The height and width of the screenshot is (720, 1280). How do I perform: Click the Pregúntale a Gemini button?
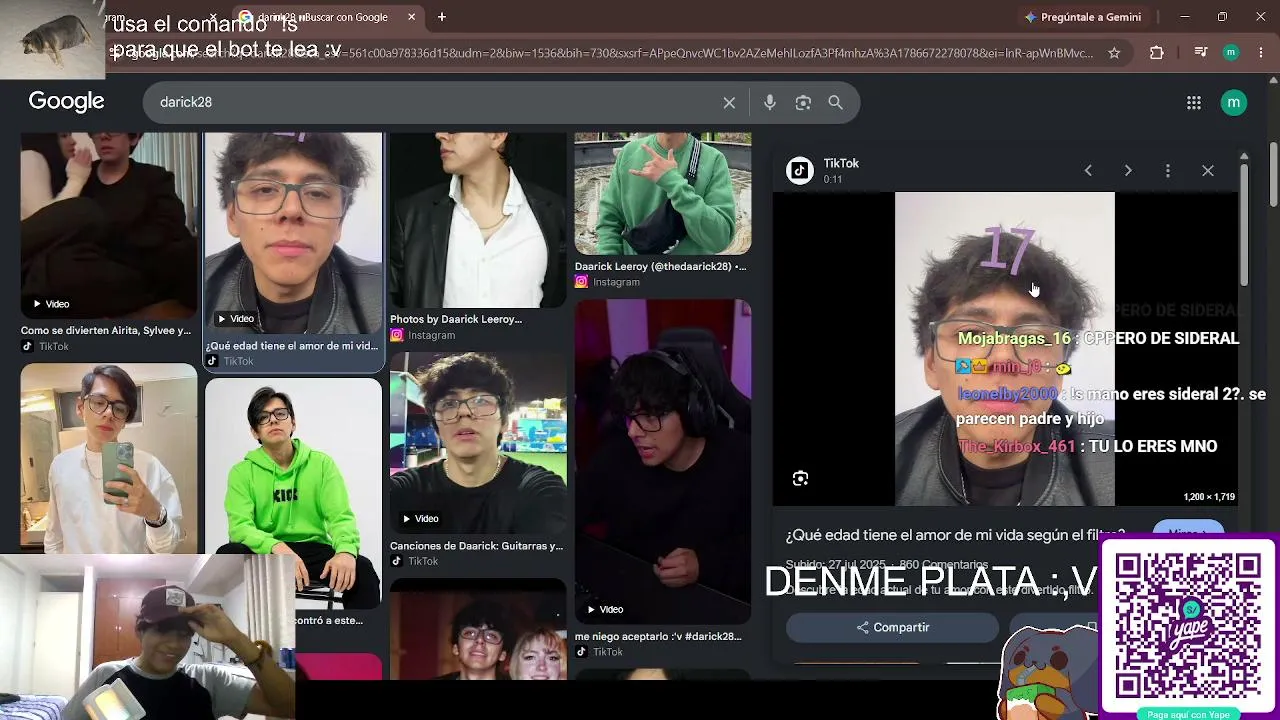[x=1082, y=17]
